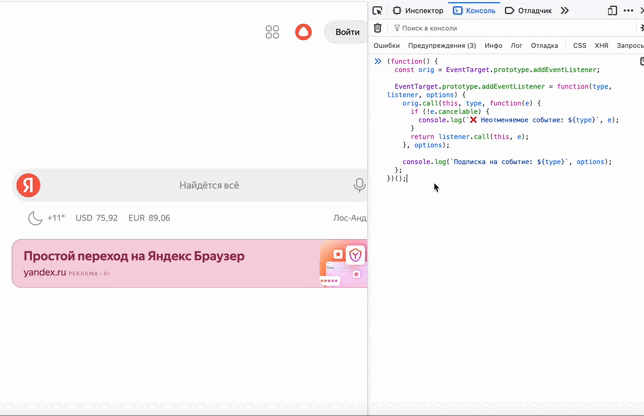Click the 'Подписка на событие' console.log line
Viewport: 644px width, 416px height.
507,162
